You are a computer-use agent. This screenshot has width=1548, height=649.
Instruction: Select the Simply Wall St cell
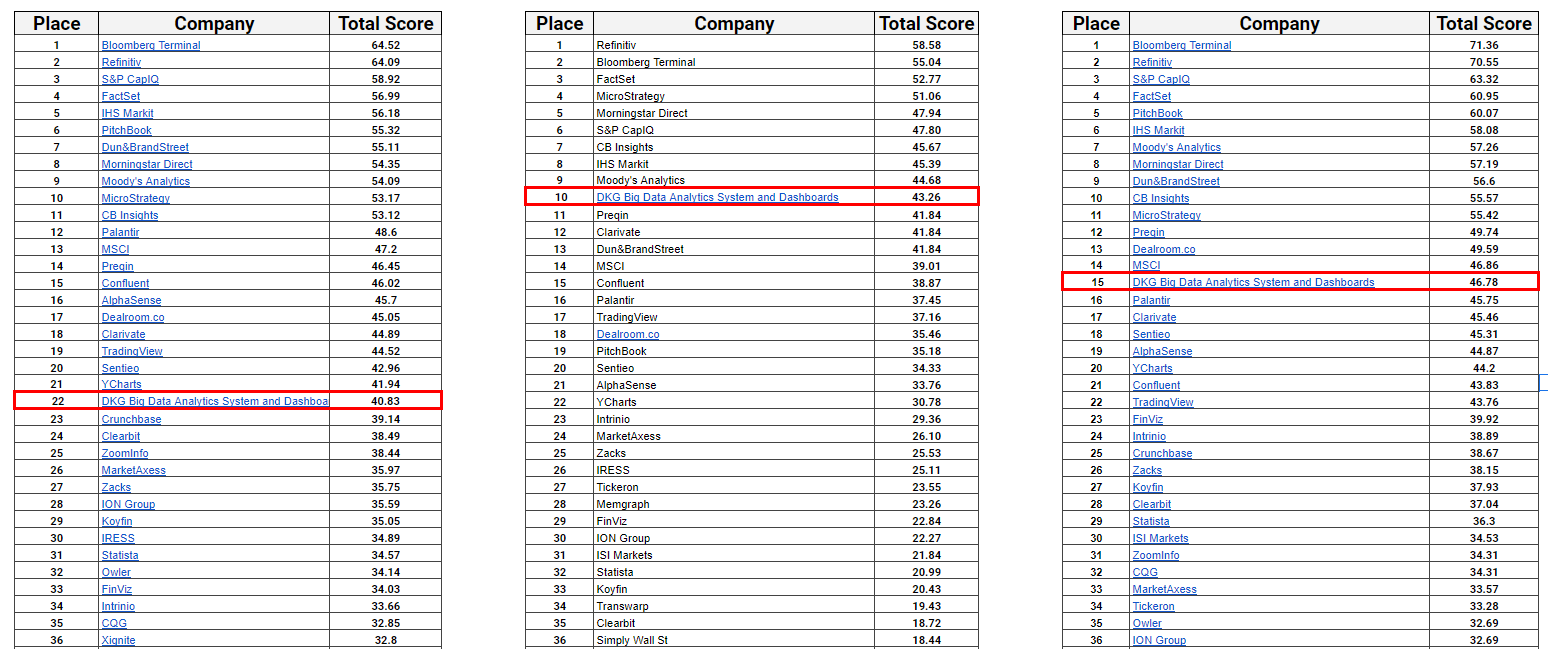632,640
